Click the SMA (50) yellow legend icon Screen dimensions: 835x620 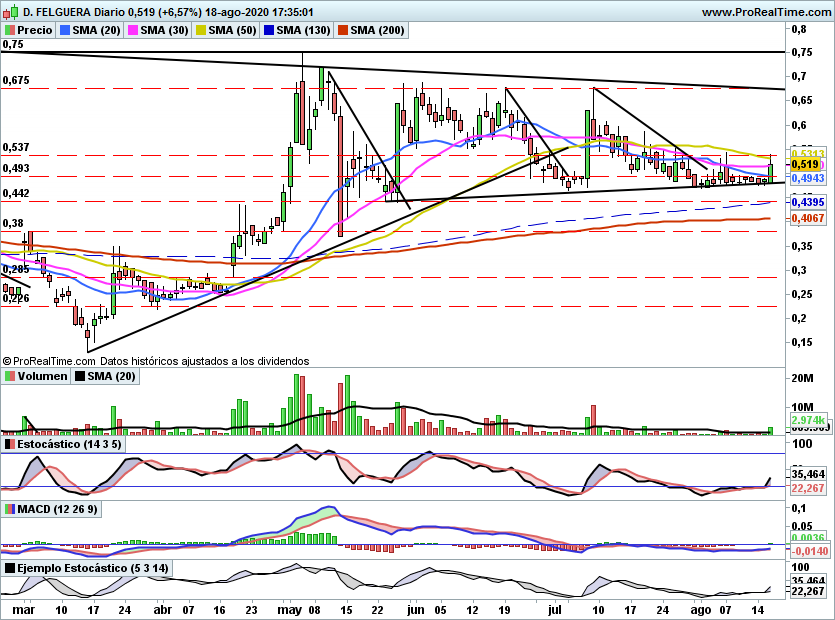coord(201,30)
